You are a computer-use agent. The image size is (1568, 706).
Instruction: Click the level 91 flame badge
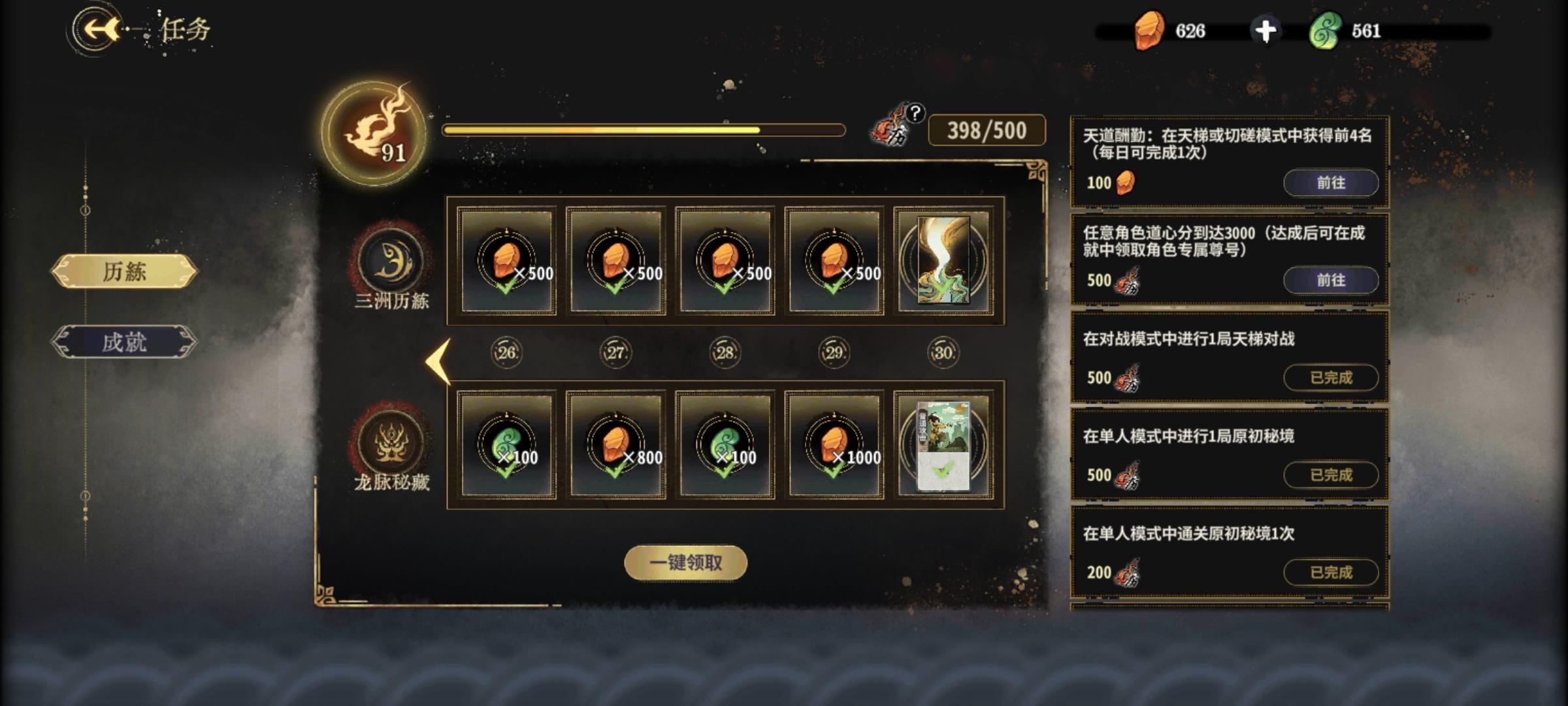pyautogui.click(x=375, y=133)
